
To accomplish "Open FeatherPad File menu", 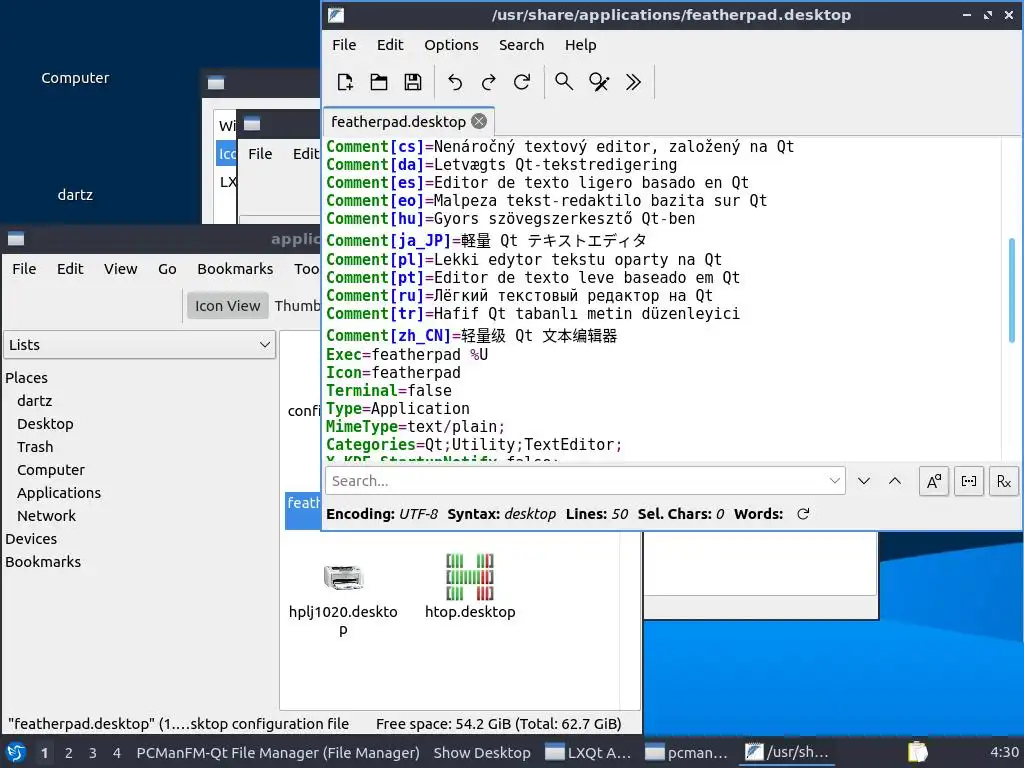I will 344,45.
